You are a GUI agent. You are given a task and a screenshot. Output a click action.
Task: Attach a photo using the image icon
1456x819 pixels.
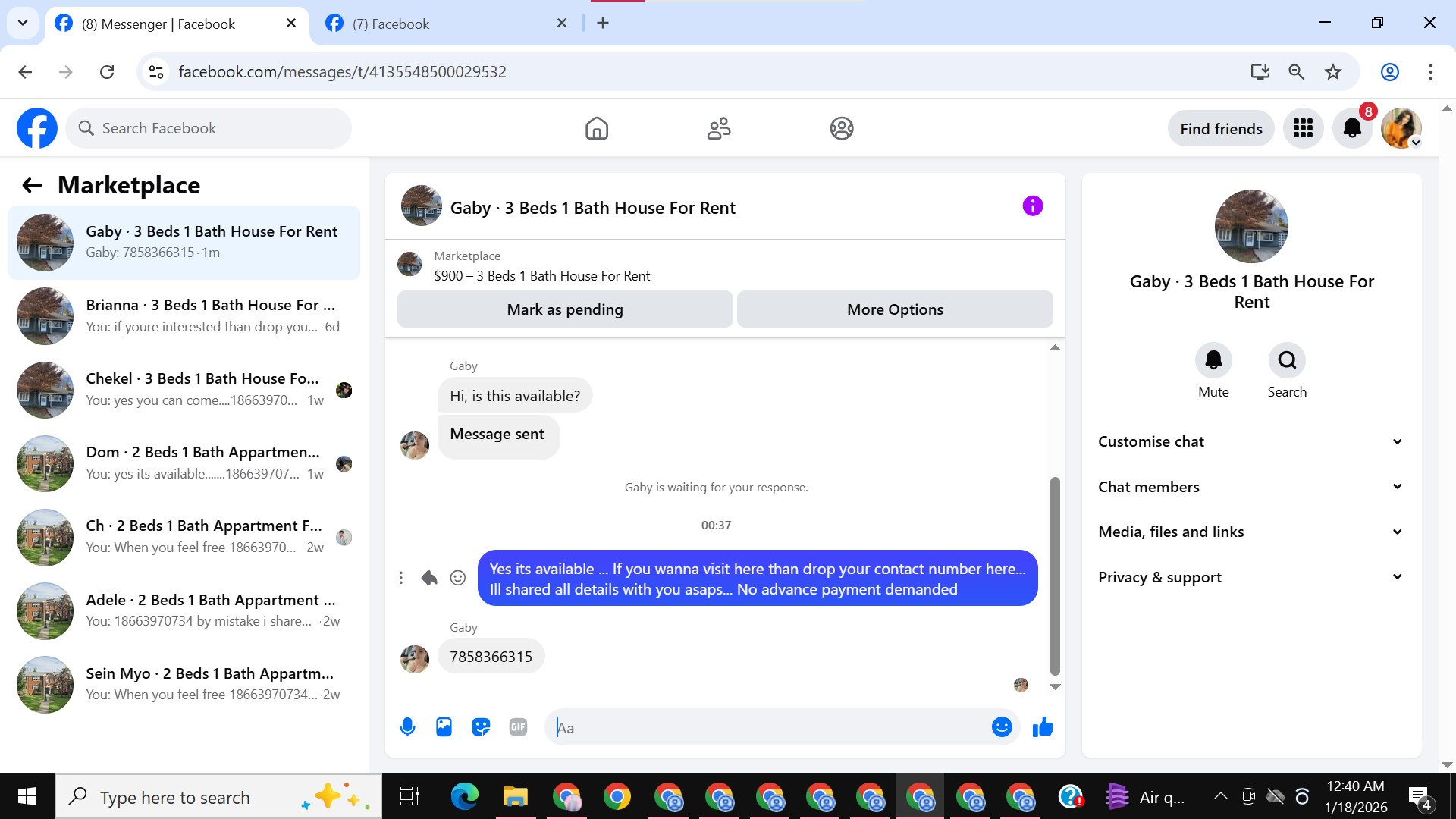pos(444,727)
